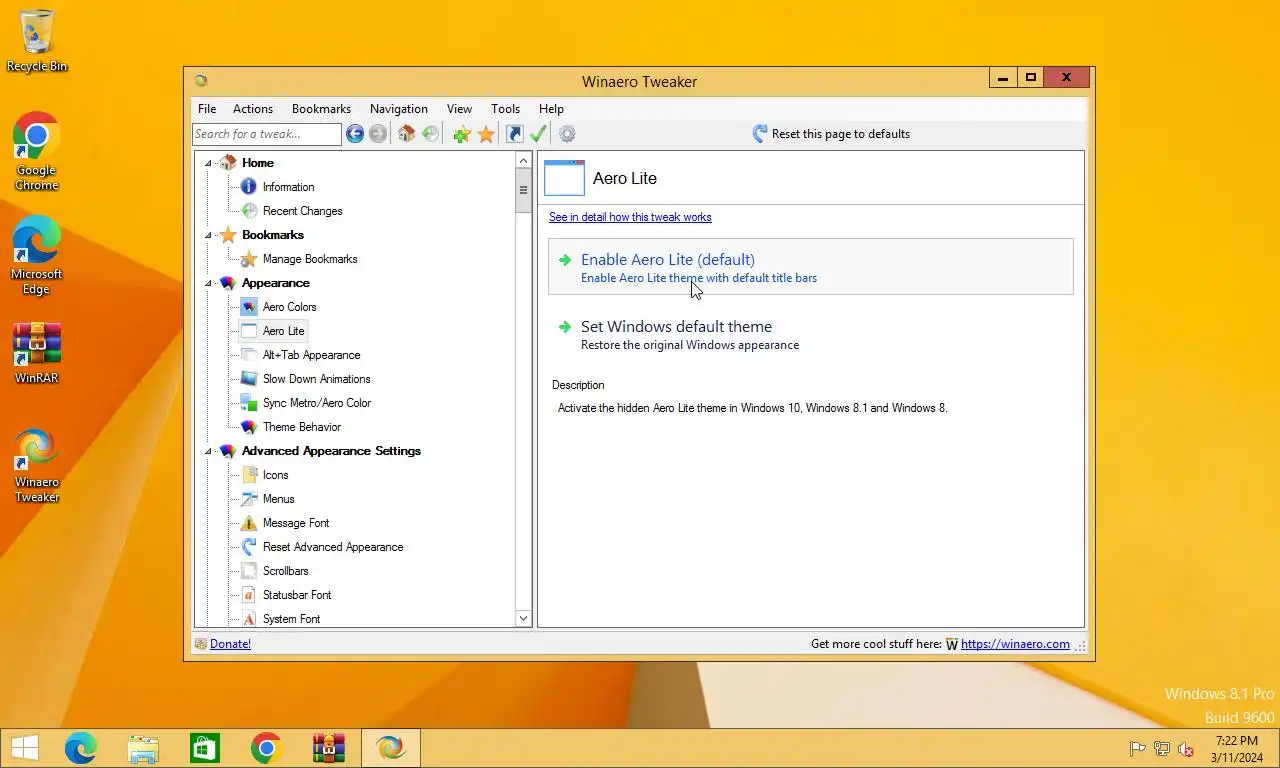Open the Tools menu

click(505, 109)
